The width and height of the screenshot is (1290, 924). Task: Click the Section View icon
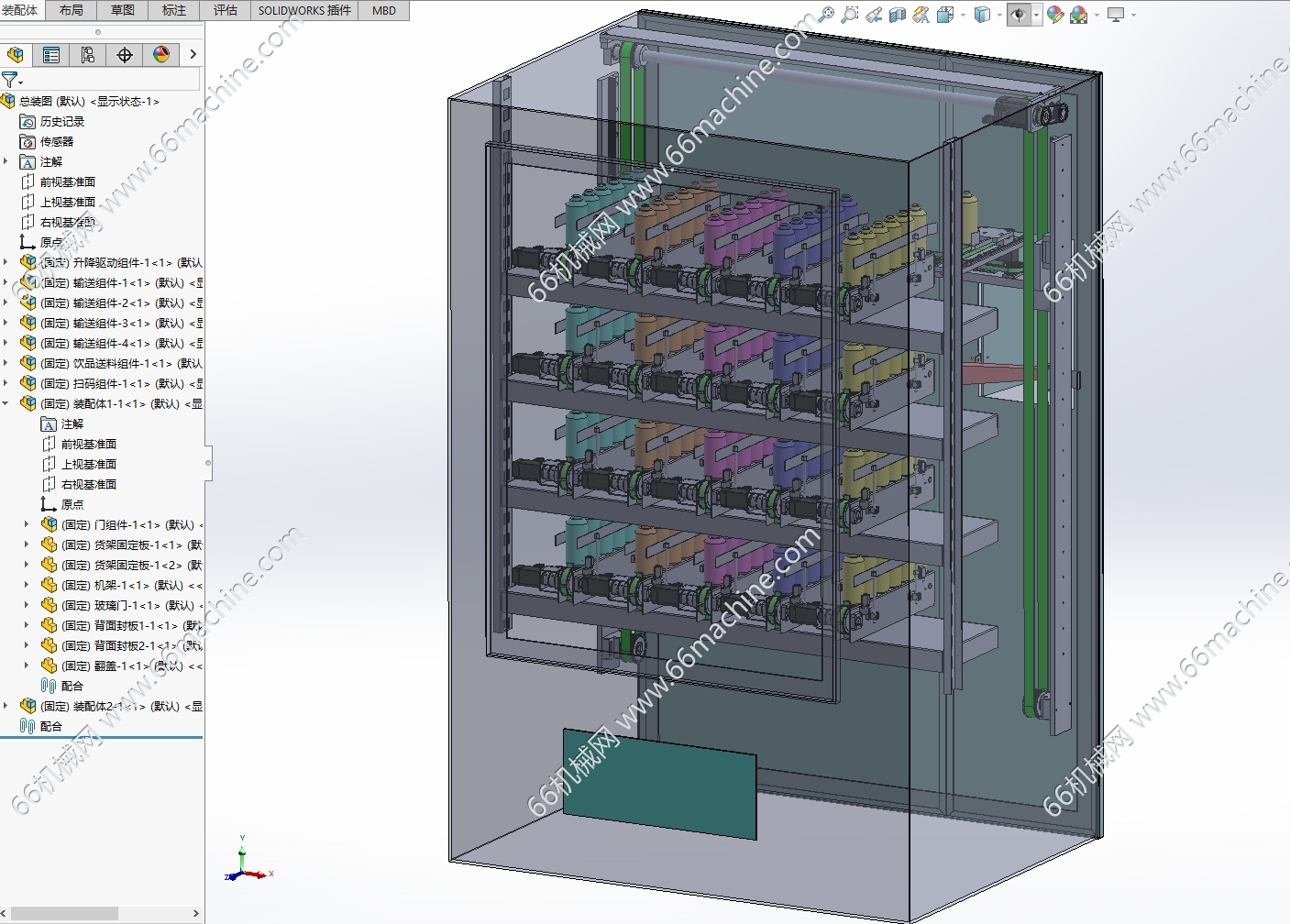898,14
